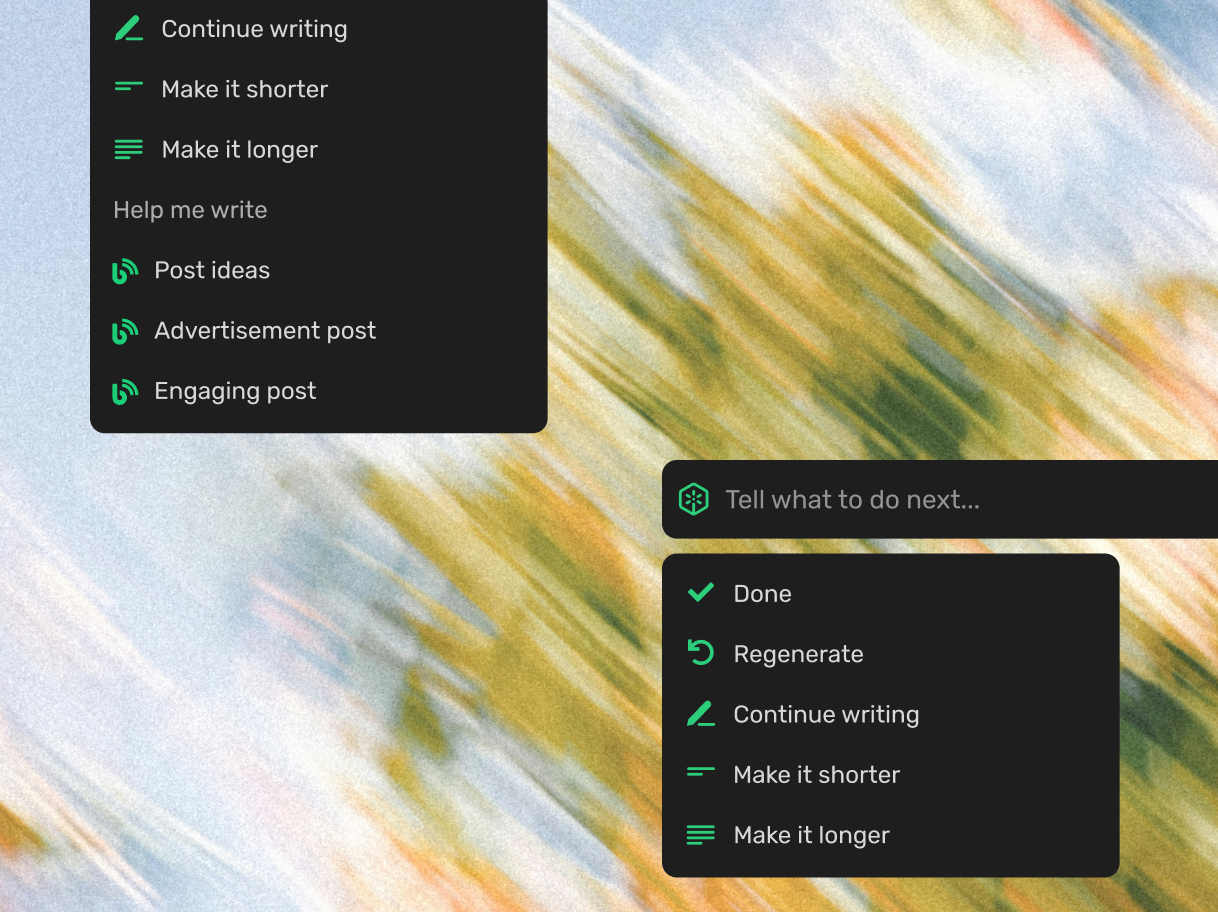Select Make it longer label above Help me write
The image size is (1218, 912).
(239, 150)
